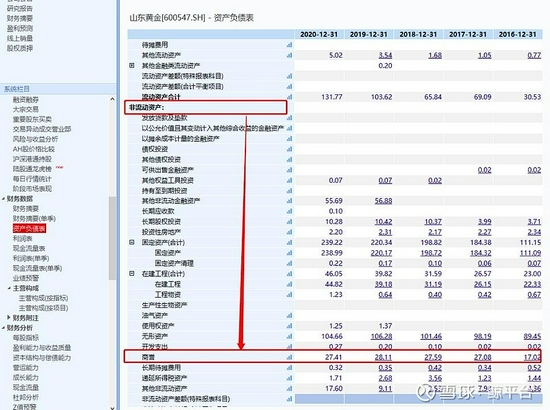
Task: Click chart icon beside 债权投资
Action: (289, 149)
